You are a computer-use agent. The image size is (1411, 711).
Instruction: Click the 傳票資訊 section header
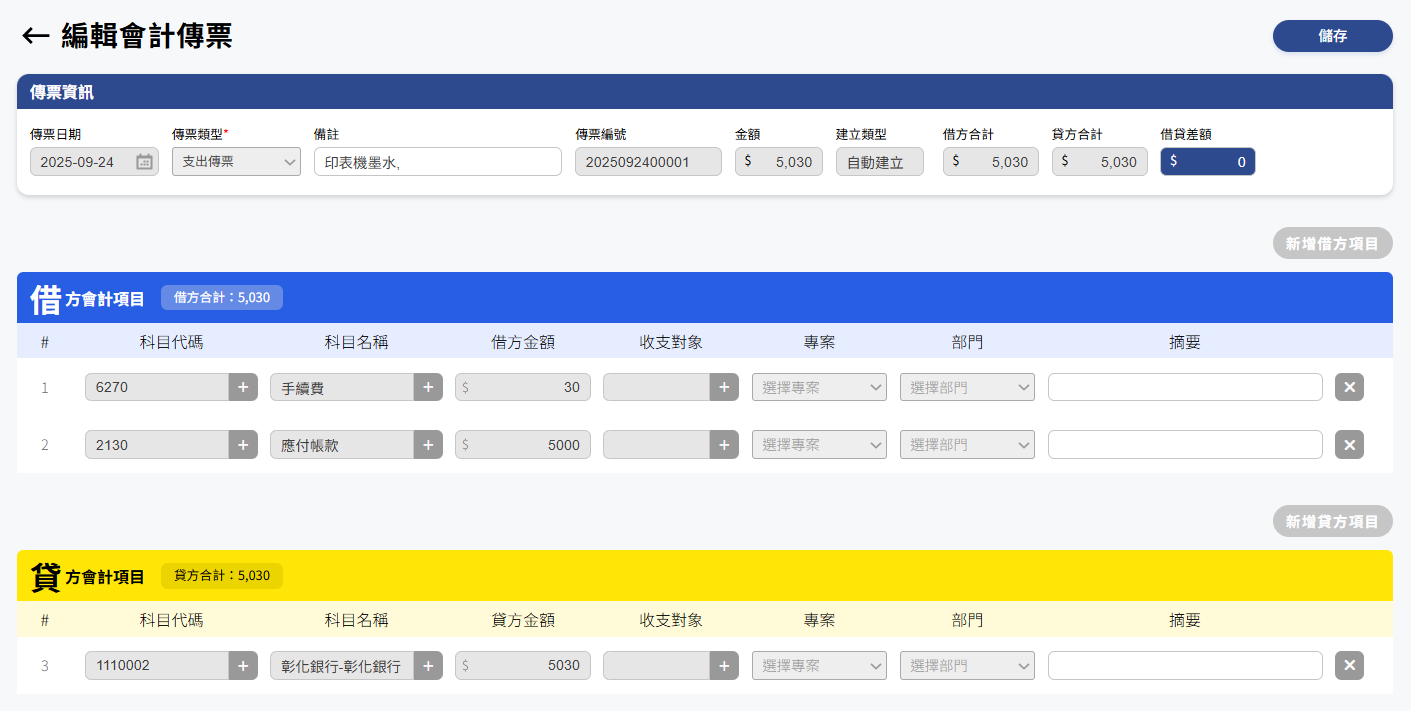pyautogui.click(x=705, y=92)
